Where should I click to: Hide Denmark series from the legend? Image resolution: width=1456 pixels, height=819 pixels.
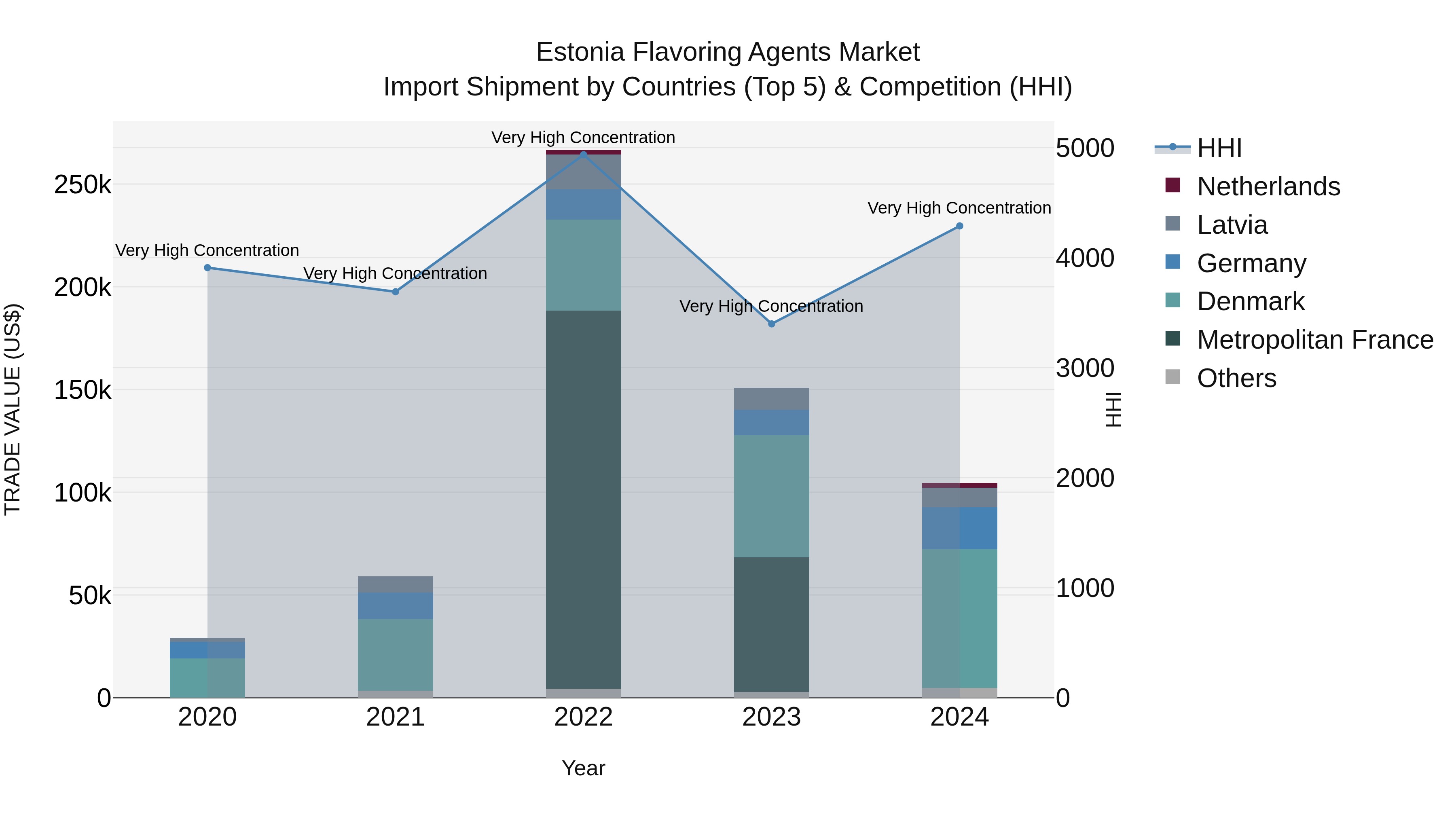pos(1235,301)
